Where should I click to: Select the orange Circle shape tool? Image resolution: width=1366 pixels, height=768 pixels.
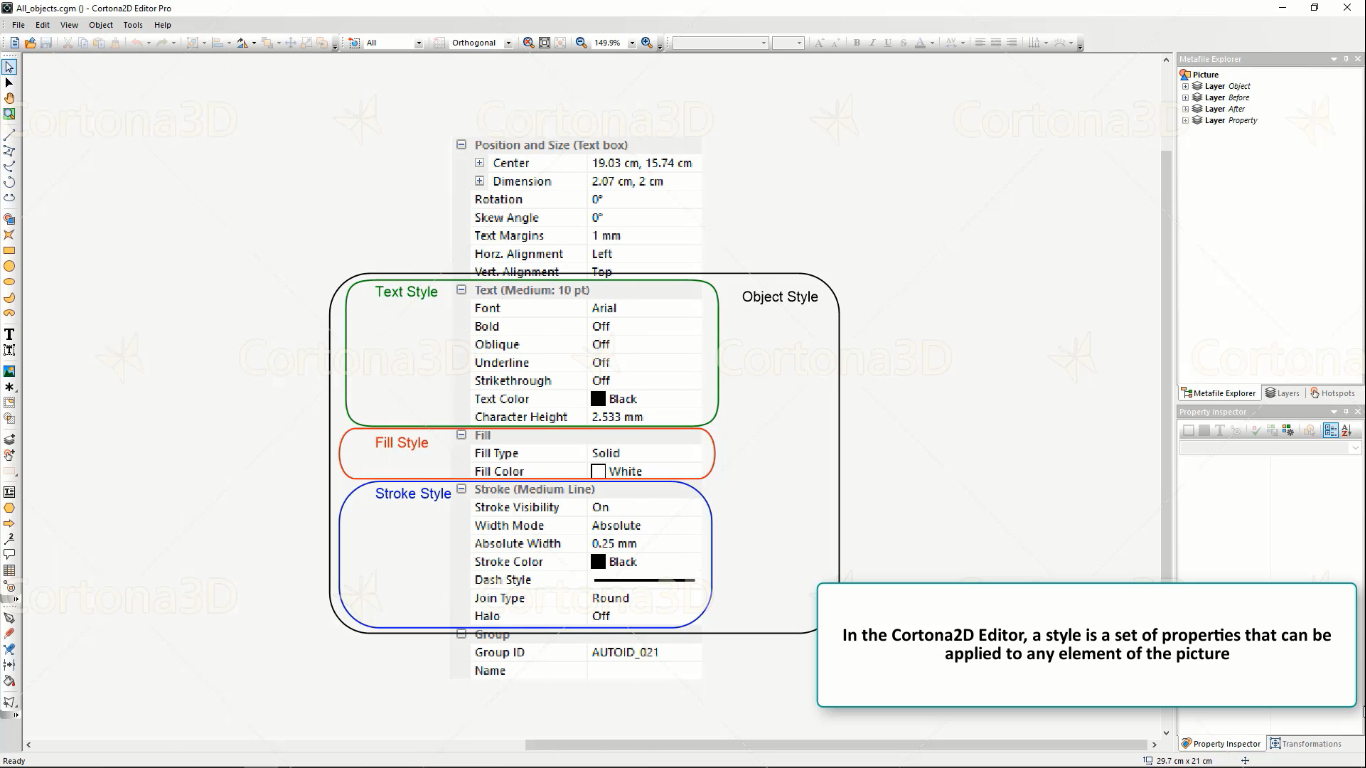[x=9, y=266]
